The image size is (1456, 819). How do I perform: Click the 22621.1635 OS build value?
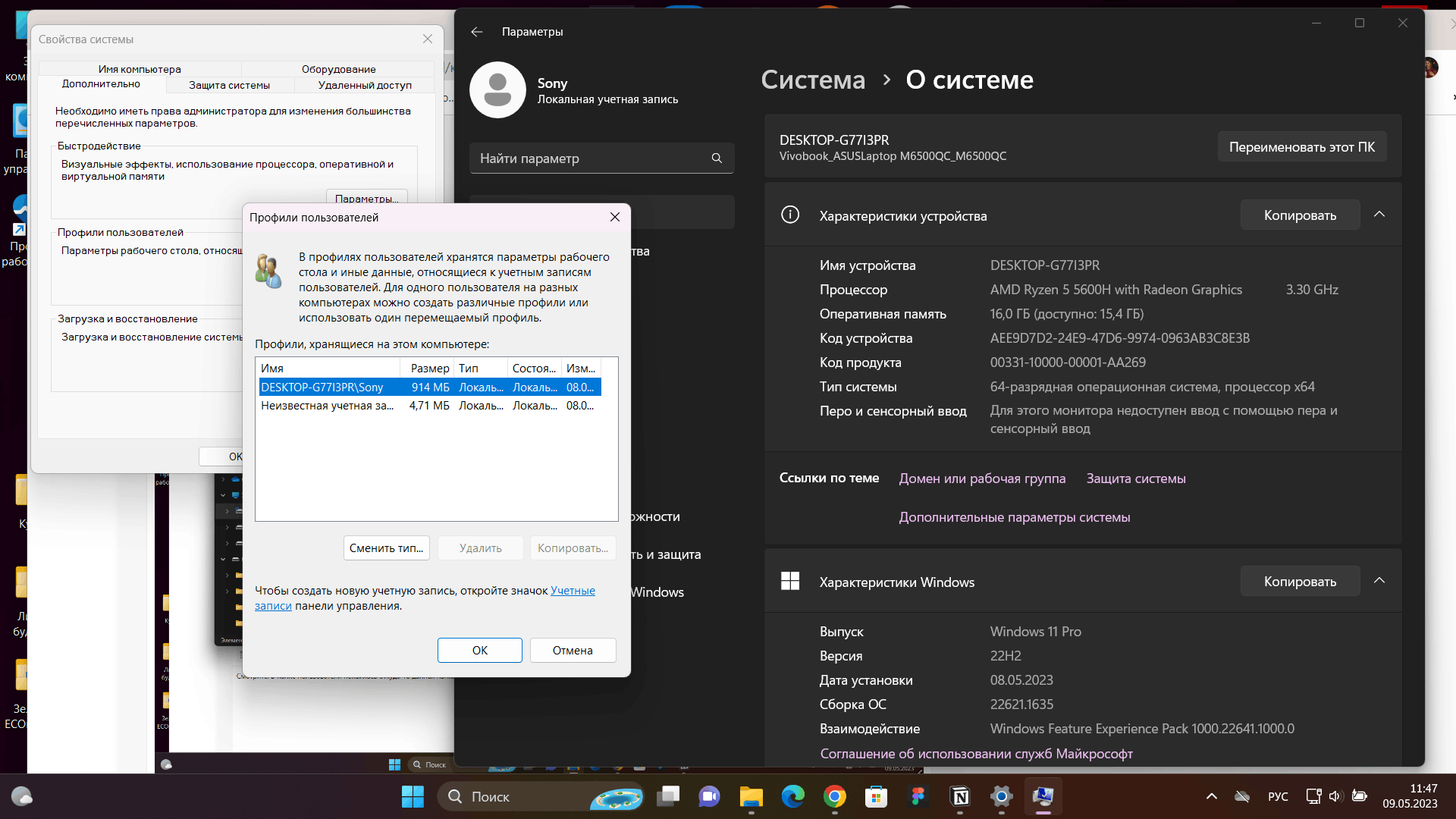pyautogui.click(x=1021, y=704)
